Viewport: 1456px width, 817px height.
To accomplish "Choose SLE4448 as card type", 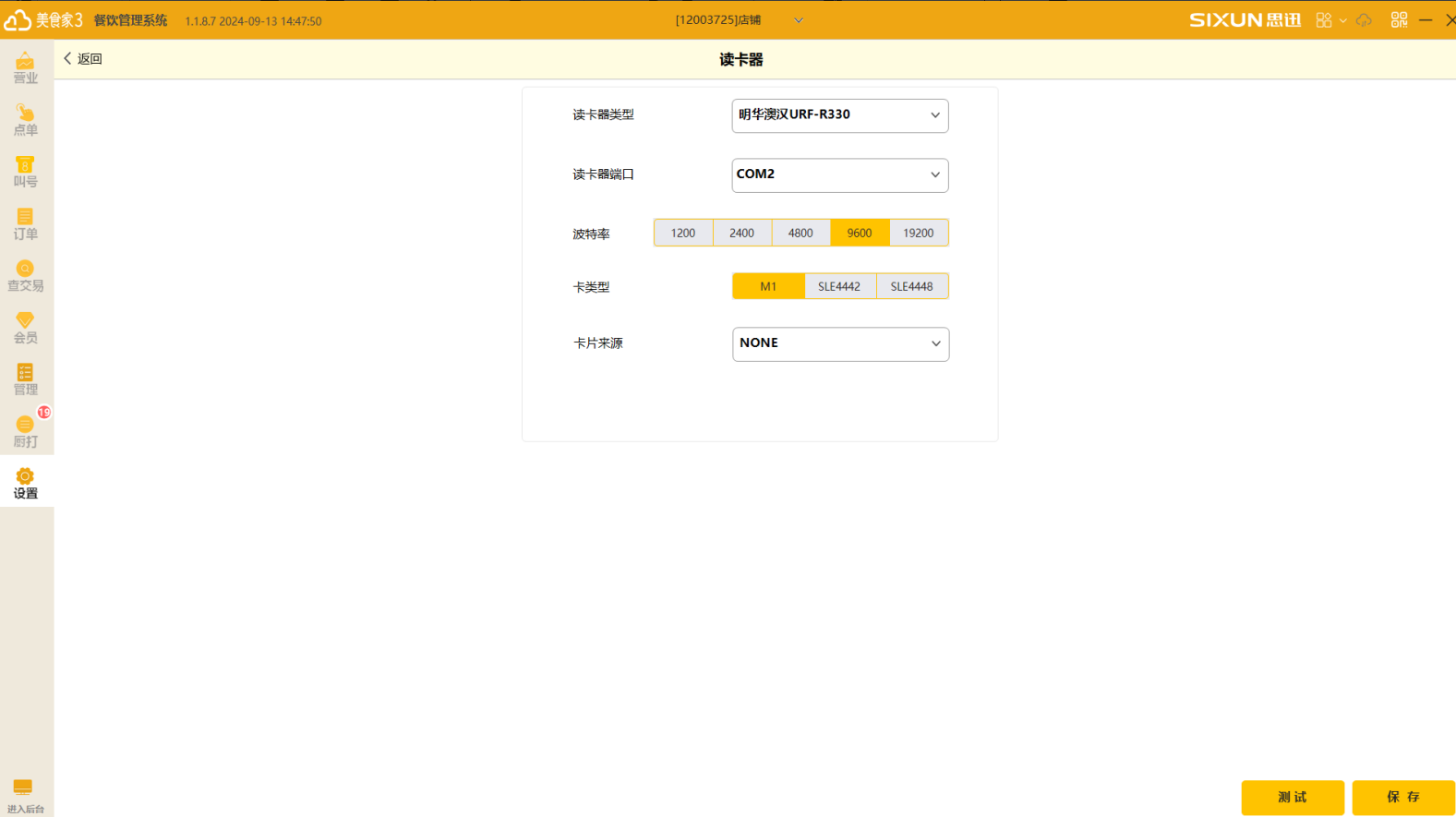I will [x=911, y=286].
